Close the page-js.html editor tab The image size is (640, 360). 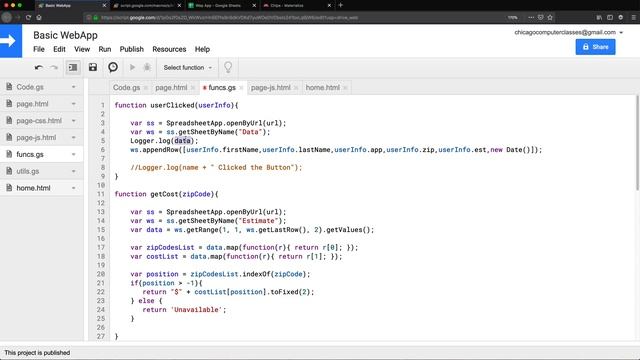[x=296, y=88]
